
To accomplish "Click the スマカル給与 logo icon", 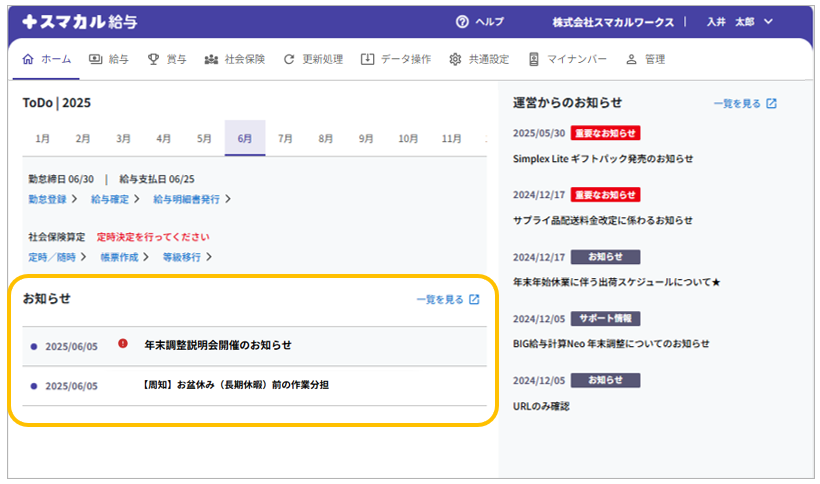I will pyautogui.click(x=29, y=21).
